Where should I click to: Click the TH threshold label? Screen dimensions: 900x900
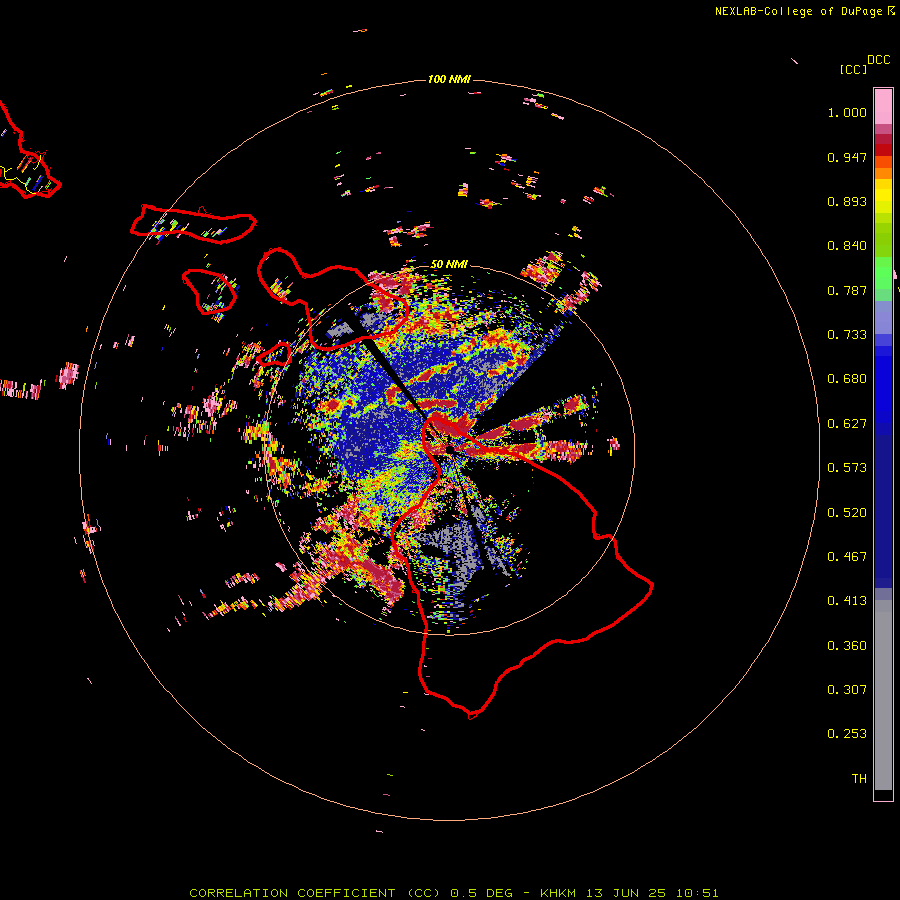click(x=859, y=779)
